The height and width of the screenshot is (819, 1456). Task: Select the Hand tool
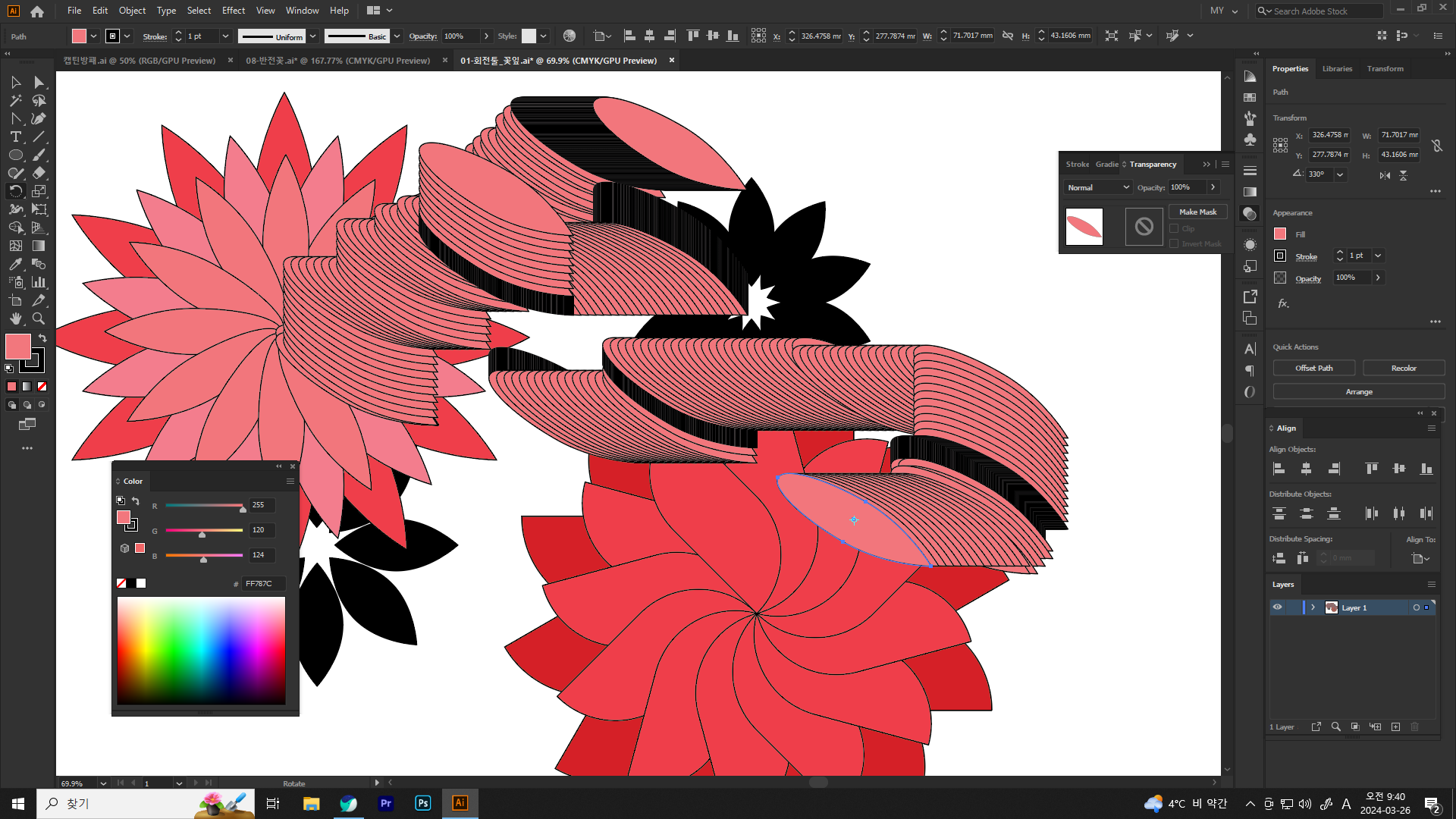pos(15,318)
